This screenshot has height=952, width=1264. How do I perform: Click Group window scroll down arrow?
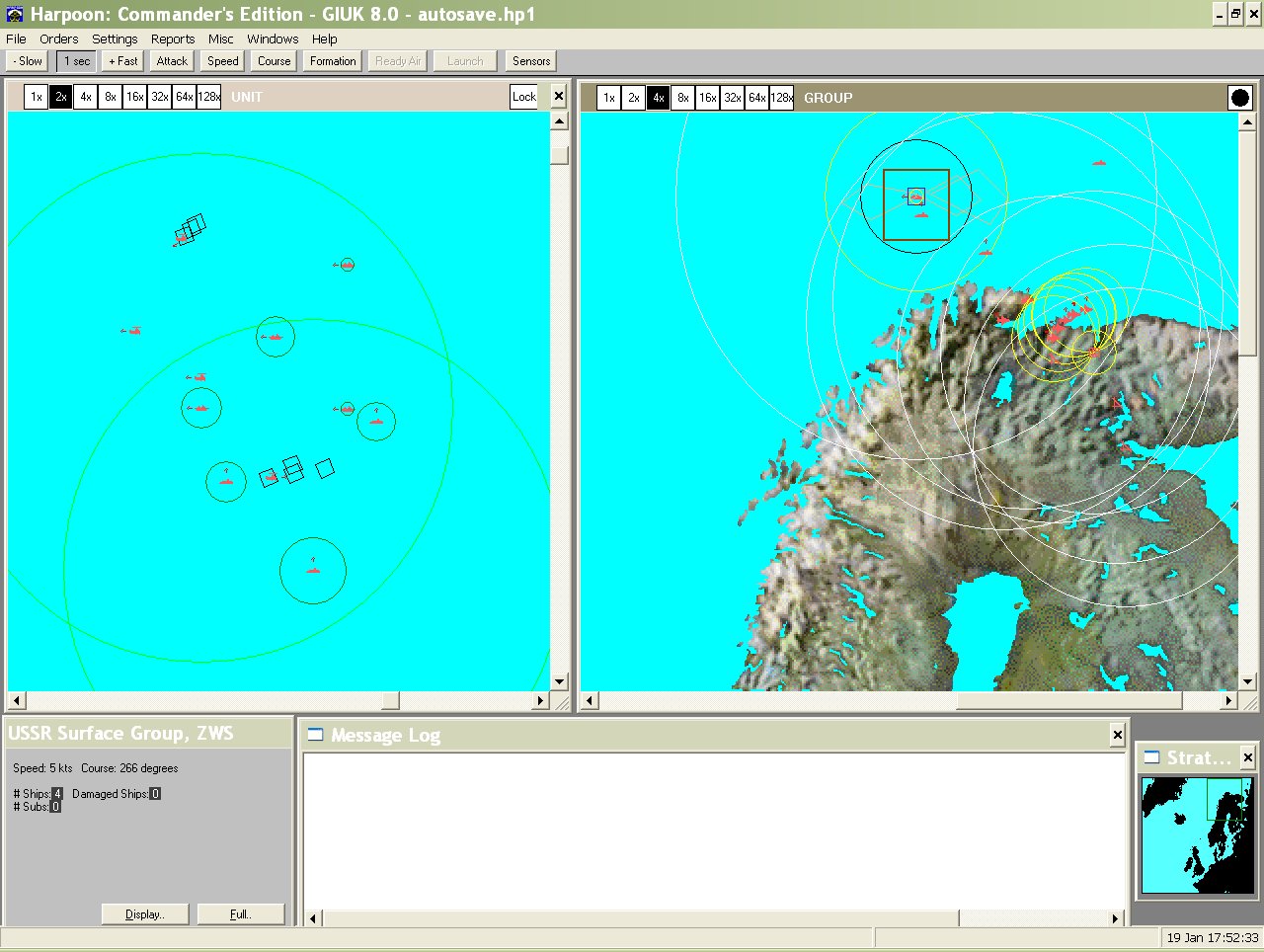click(x=1248, y=681)
